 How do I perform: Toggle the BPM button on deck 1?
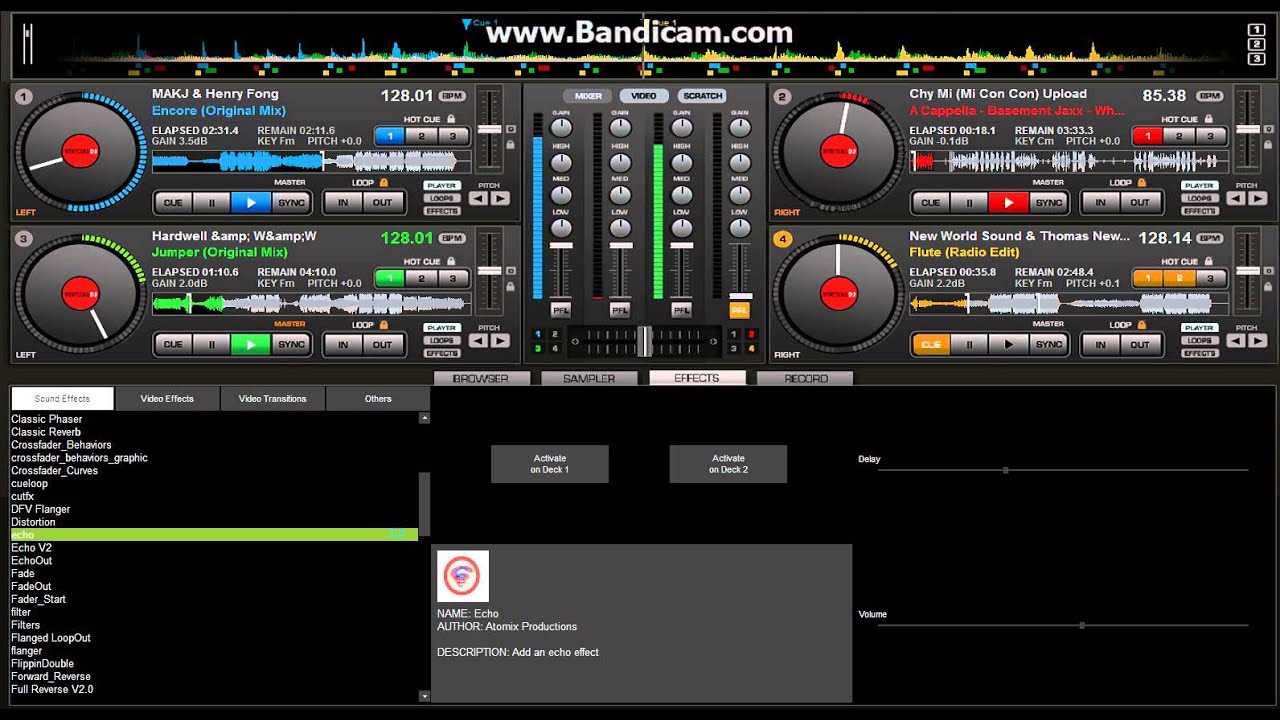453,96
